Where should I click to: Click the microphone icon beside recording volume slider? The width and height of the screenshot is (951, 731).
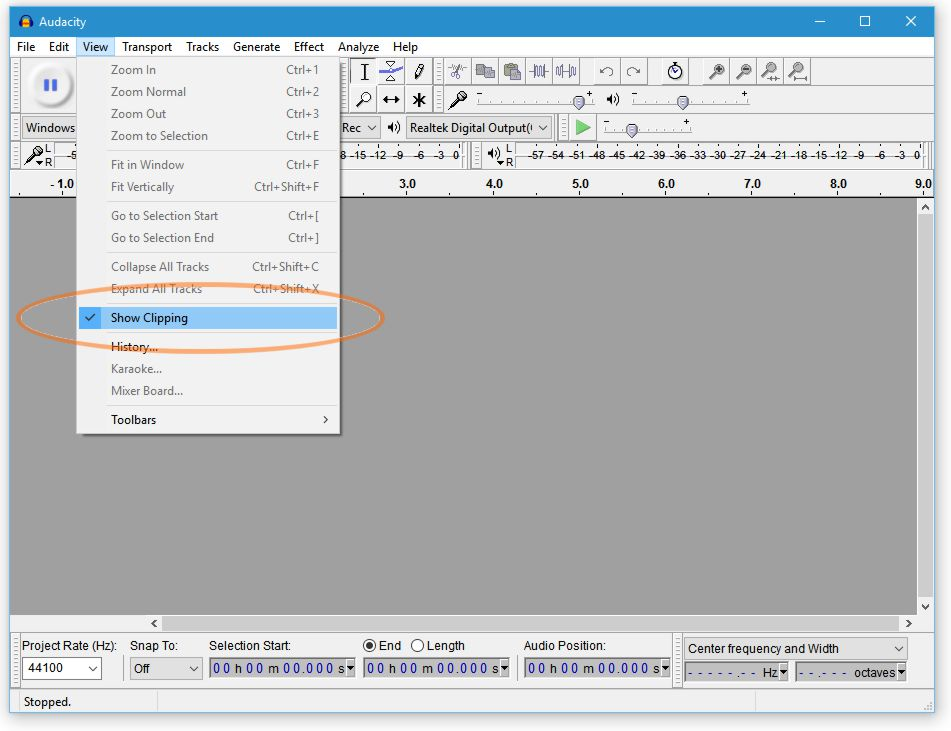click(457, 99)
